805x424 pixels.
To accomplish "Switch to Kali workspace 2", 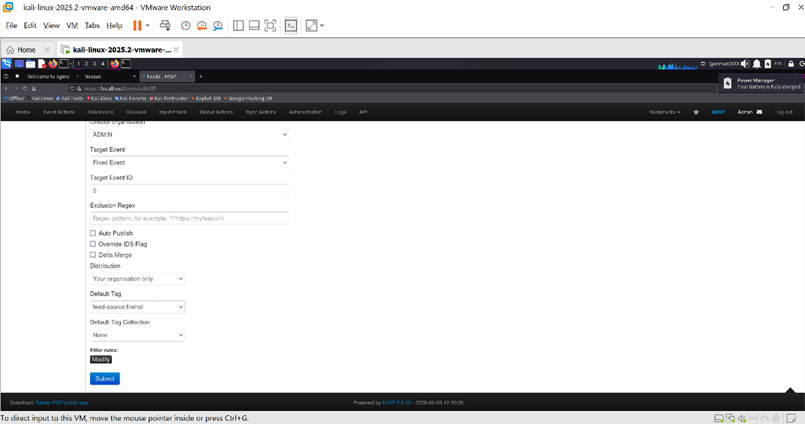I will (x=86, y=64).
